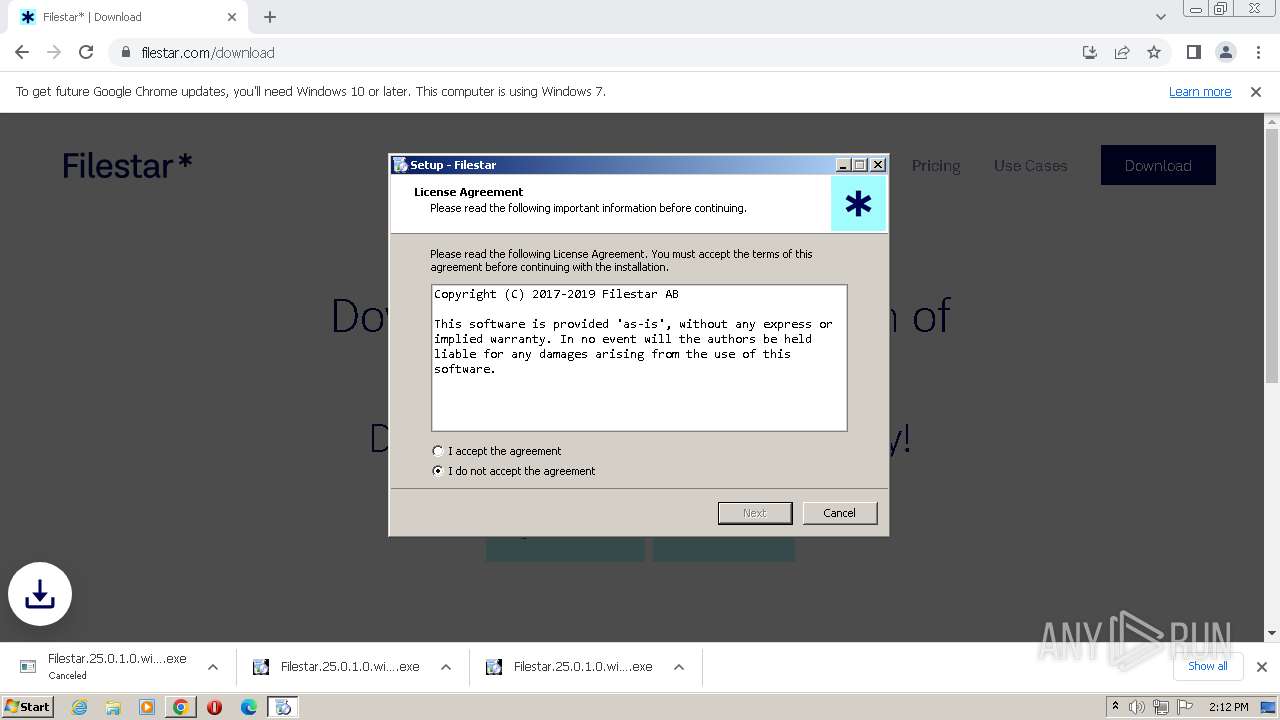1280x720 pixels.
Task: Click the Filestar* logo on the website
Action: (x=127, y=165)
